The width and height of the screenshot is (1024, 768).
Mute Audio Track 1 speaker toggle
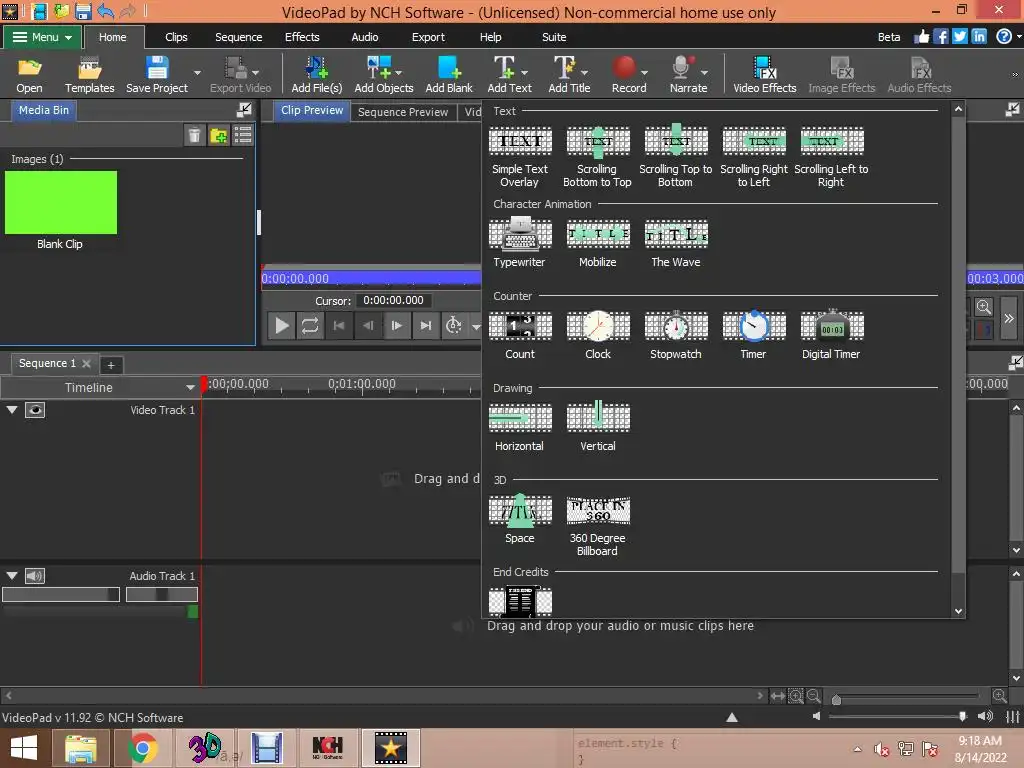point(35,575)
